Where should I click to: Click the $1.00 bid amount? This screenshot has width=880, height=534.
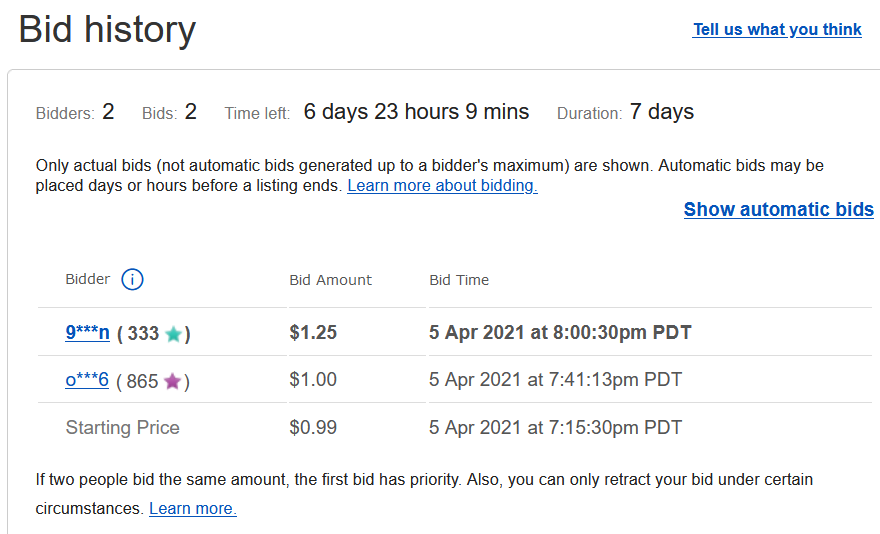click(313, 380)
